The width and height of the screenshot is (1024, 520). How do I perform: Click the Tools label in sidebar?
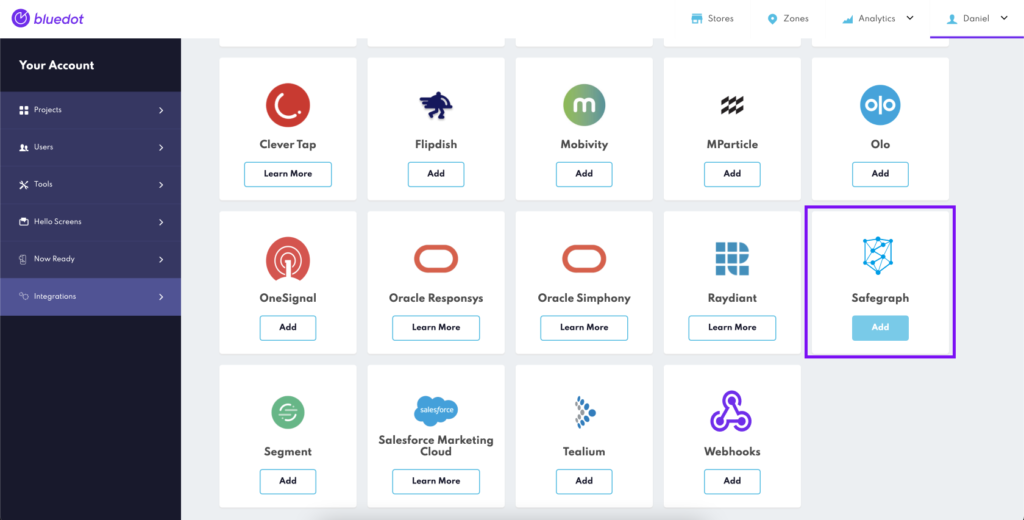pos(44,184)
